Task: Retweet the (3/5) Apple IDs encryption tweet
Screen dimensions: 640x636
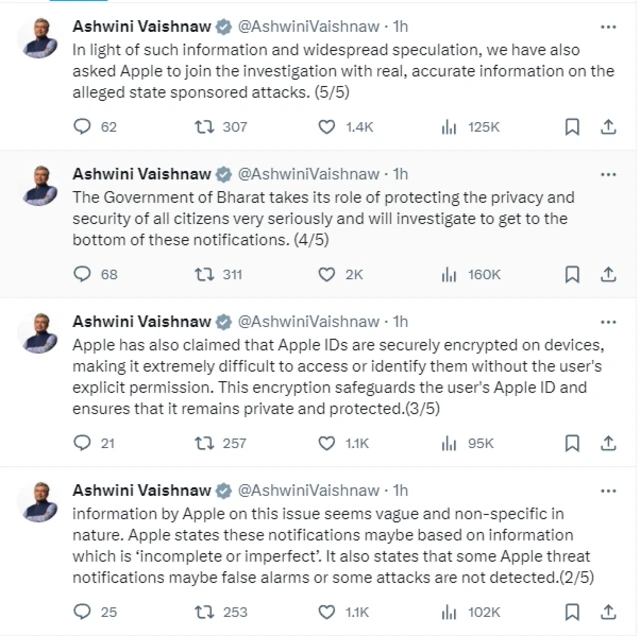Action: pos(204,443)
